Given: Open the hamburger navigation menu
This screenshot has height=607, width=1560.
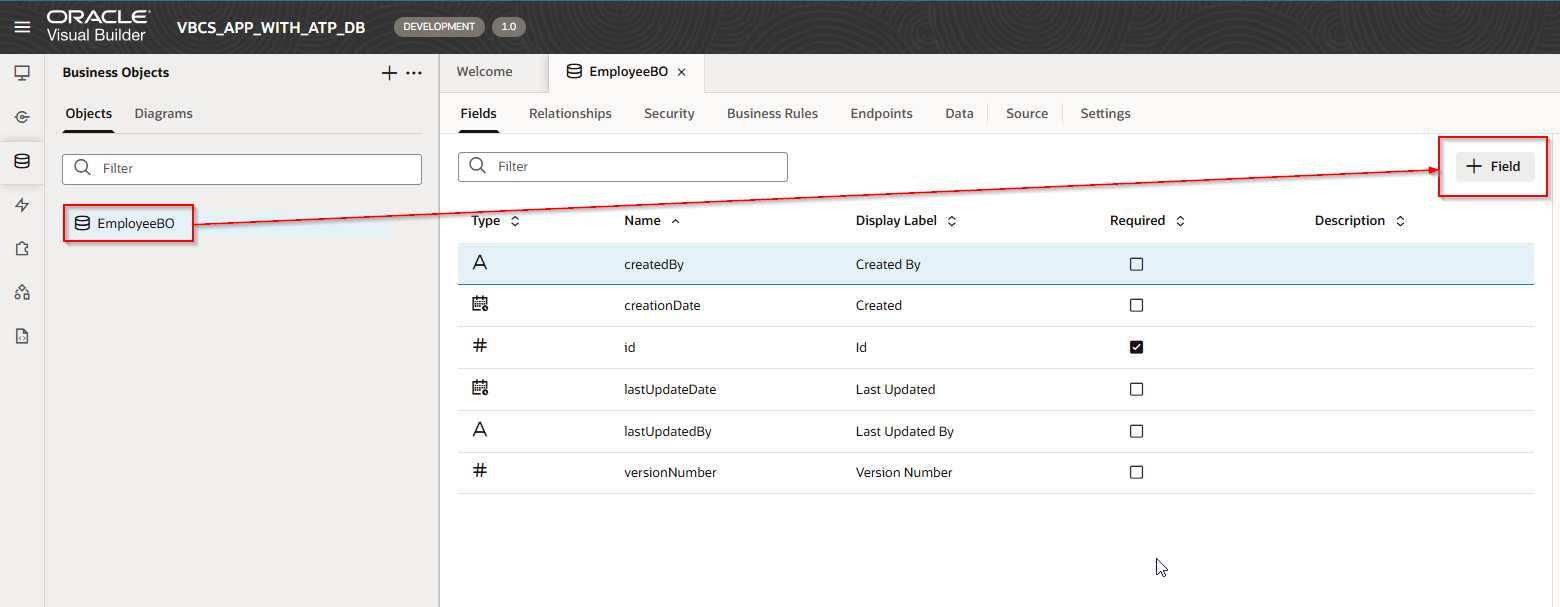Looking at the screenshot, I should 22,27.
